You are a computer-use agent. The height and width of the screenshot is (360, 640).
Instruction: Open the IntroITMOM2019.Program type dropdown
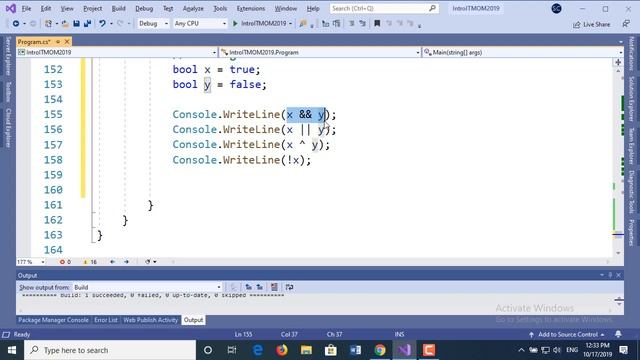point(320,52)
